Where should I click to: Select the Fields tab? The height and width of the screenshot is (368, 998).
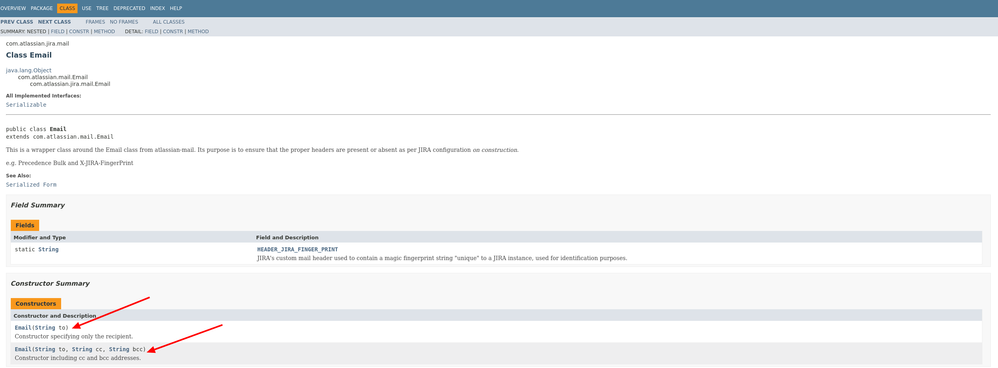25,225
